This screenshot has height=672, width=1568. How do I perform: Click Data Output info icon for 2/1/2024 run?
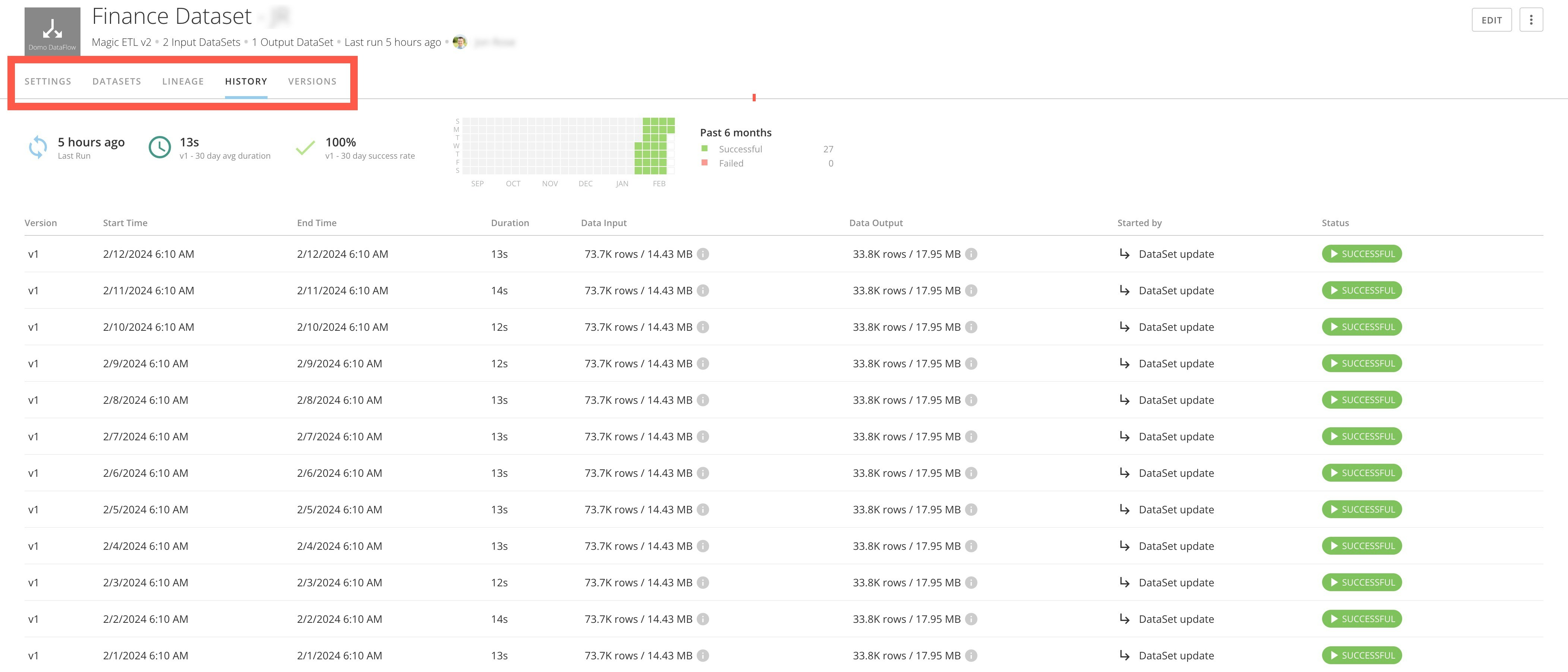pyautogui.click(x=971, y=656)
